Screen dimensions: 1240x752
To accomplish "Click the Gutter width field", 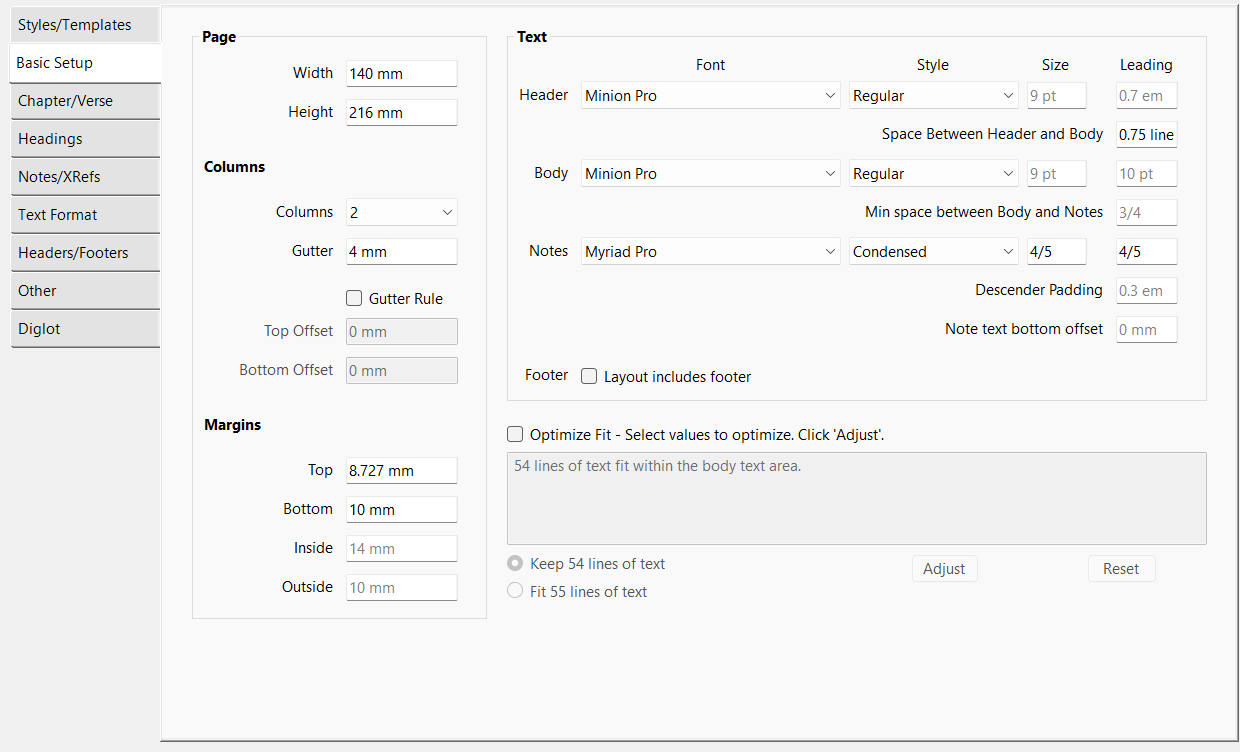I will point(401,252).
